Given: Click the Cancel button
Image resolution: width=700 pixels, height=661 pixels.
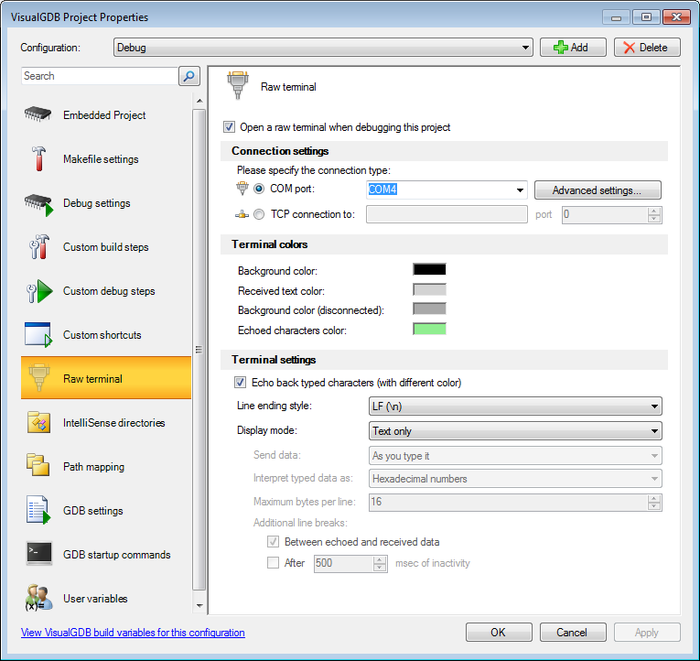Looking at the screenshot, I should point(573,632).
